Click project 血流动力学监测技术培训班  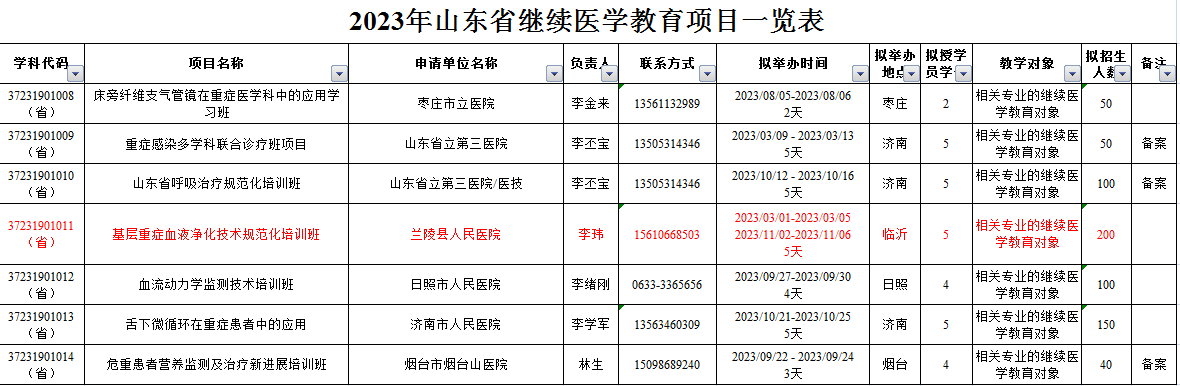[x=217, y=284]
